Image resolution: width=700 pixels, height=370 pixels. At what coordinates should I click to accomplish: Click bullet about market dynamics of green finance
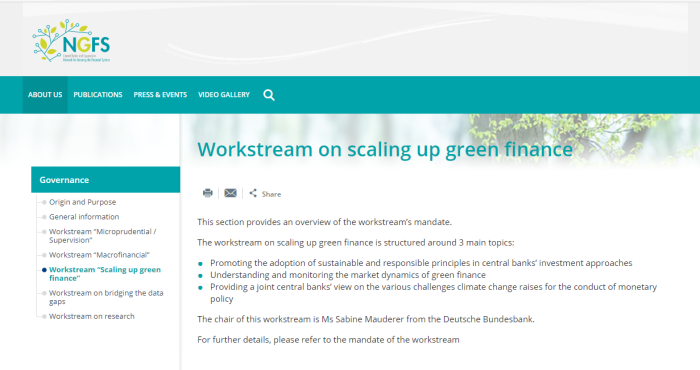tap(348, 275)
